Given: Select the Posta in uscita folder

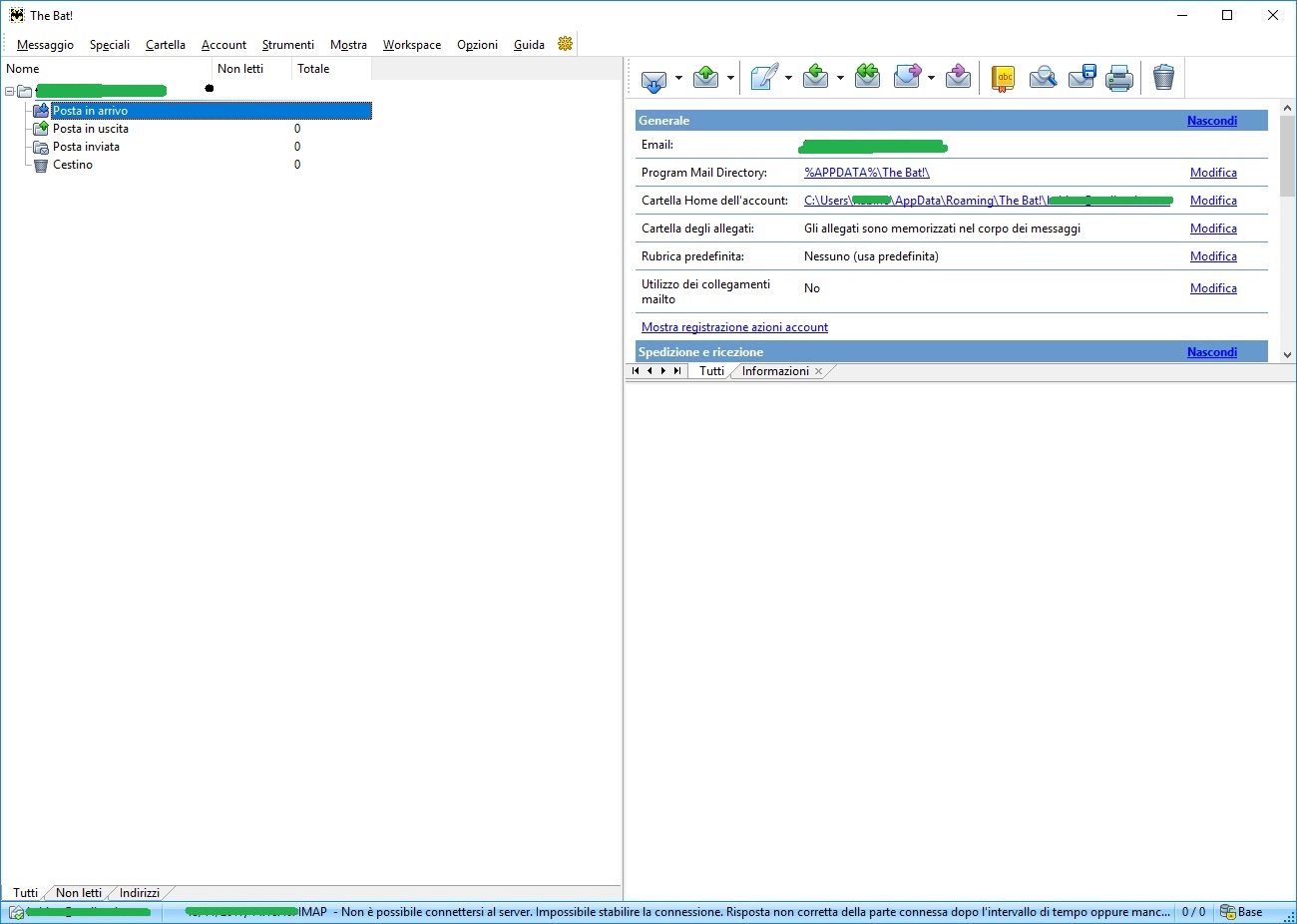Looking at the screenshot, I should [x=91, y=129].
